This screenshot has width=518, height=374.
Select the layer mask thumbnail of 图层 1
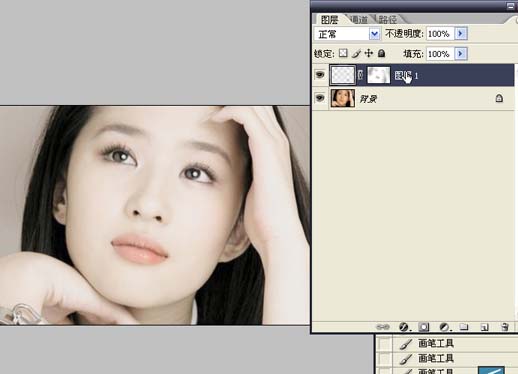(379, 75)
